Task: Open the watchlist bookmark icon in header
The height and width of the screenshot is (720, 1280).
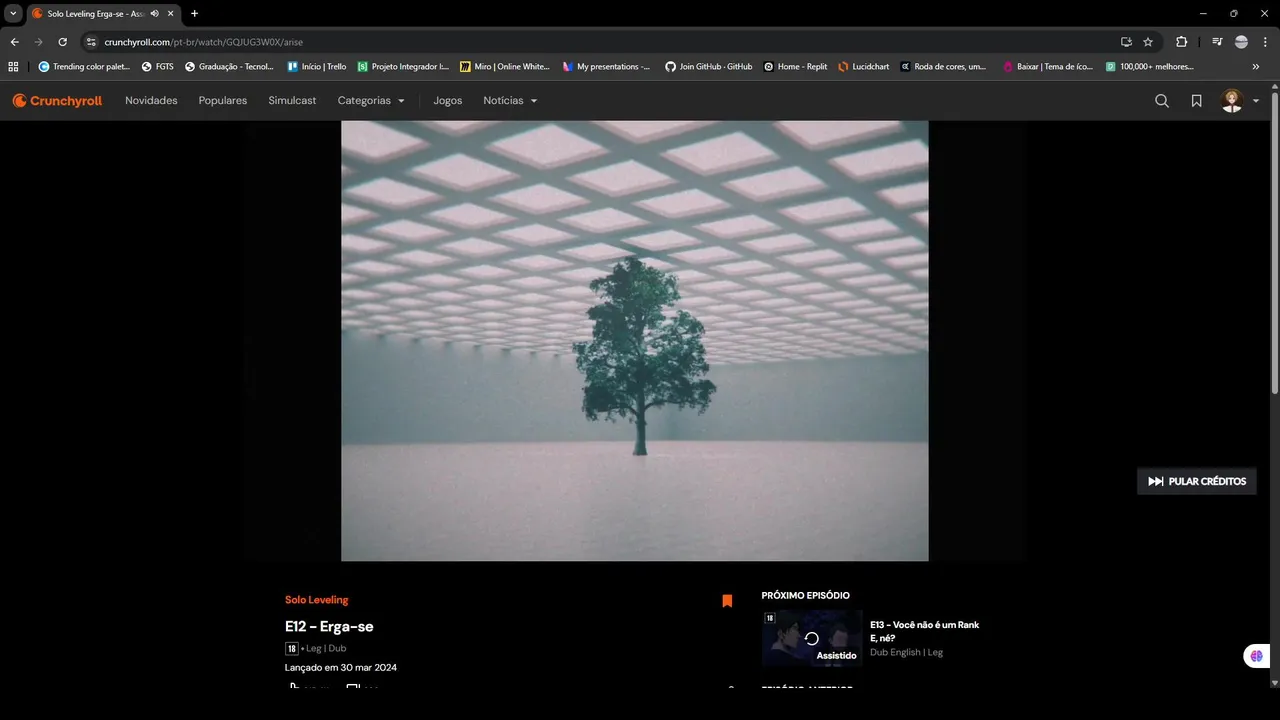Action: (1196, 101)
